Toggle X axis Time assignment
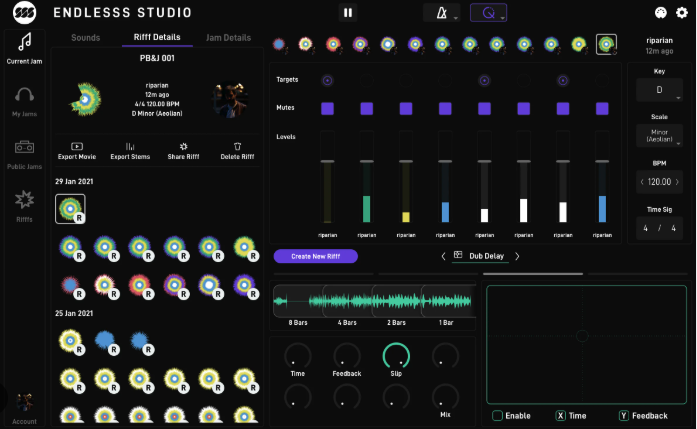The height and width of the screenshot is (429, 697). pos(561,416)
